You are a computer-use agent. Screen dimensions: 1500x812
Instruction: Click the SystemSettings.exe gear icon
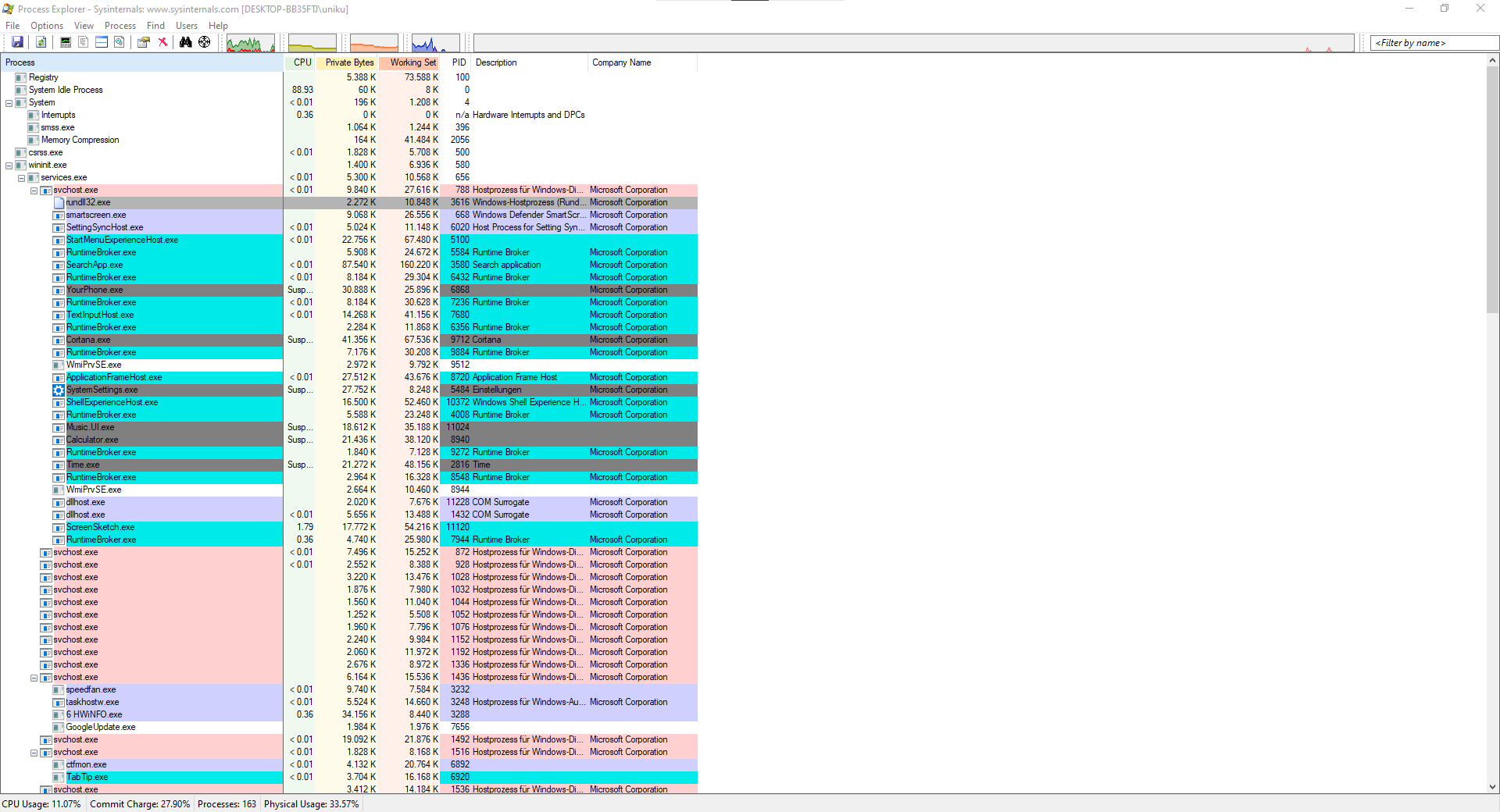point(59,390)
